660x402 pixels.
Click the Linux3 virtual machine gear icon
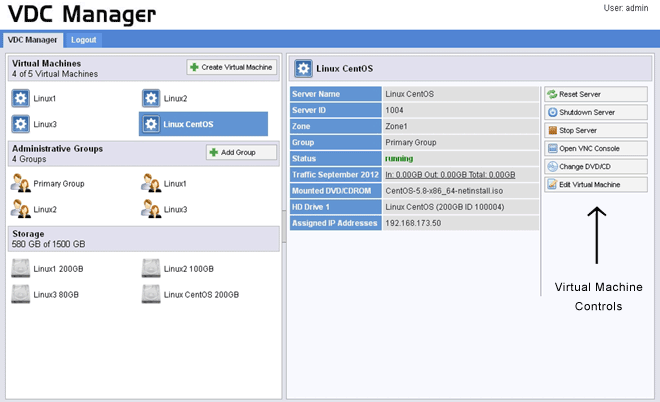[21, 124]
